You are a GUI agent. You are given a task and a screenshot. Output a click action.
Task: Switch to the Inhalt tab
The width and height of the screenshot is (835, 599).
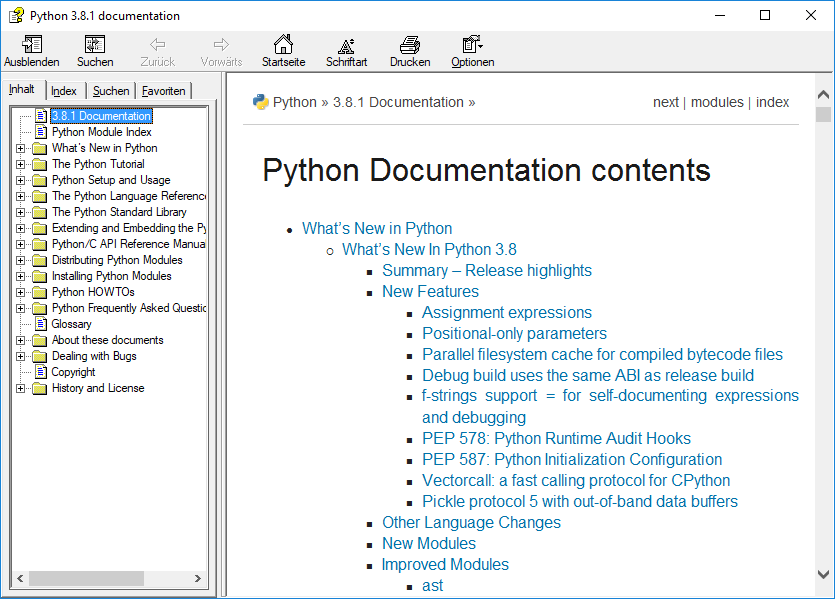(x=22, y=89)
